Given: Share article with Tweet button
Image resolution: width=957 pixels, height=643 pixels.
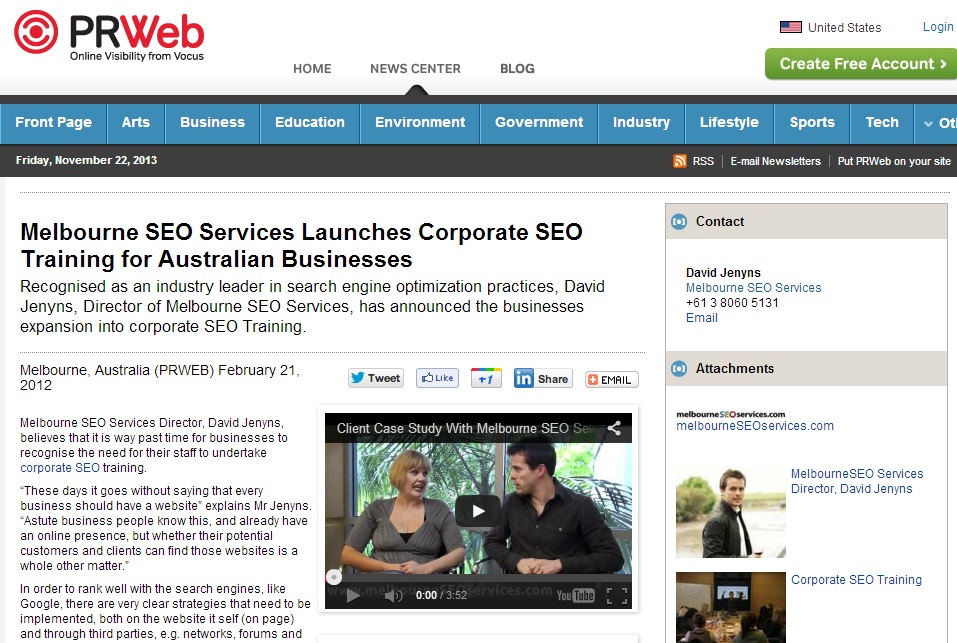Looking at the screenshot, I should [x=376, y=378].
